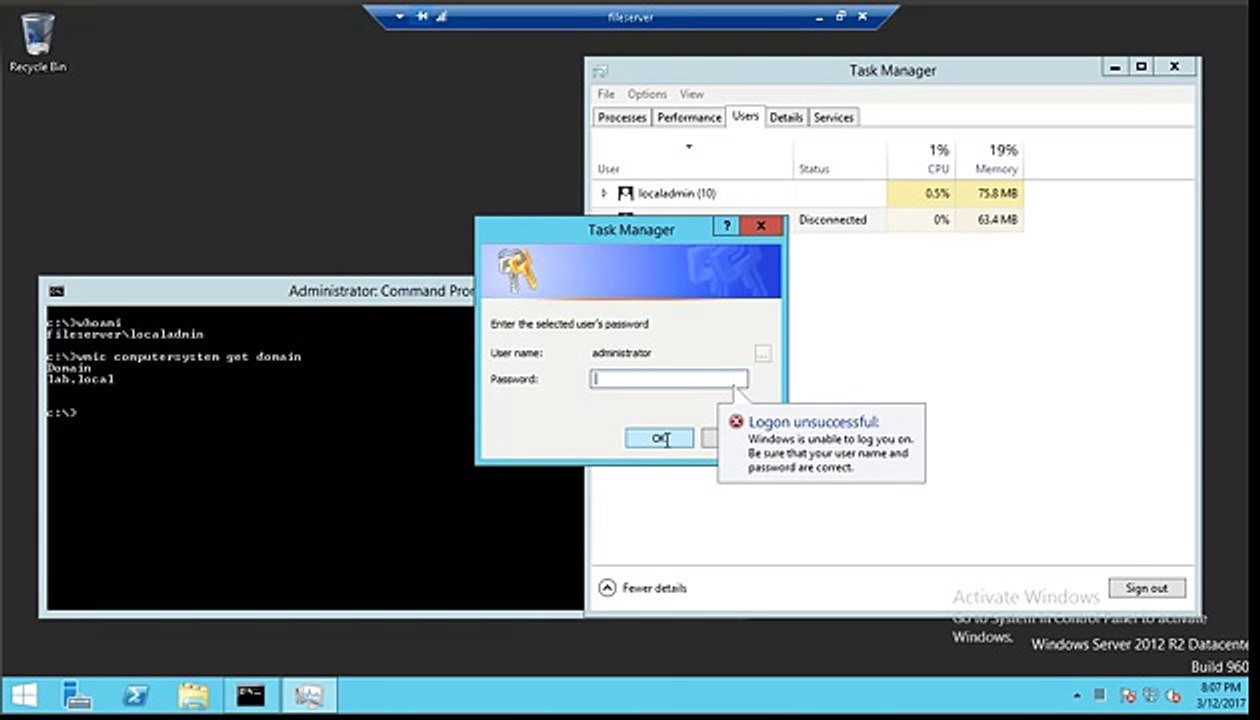
Task: Open File Explorer from the taskbar
Action: click(193, 695)
